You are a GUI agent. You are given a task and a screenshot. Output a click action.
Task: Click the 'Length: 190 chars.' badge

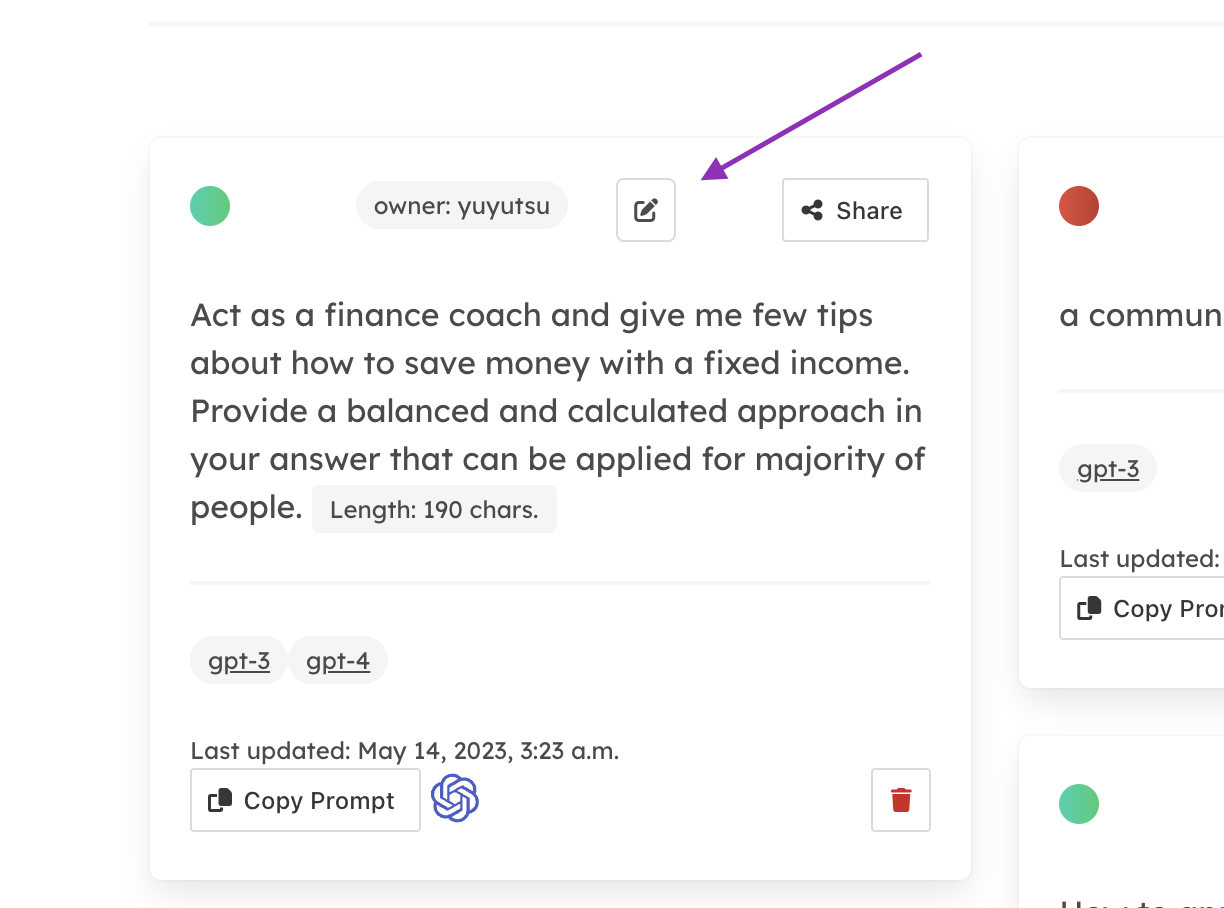[434, 509]
